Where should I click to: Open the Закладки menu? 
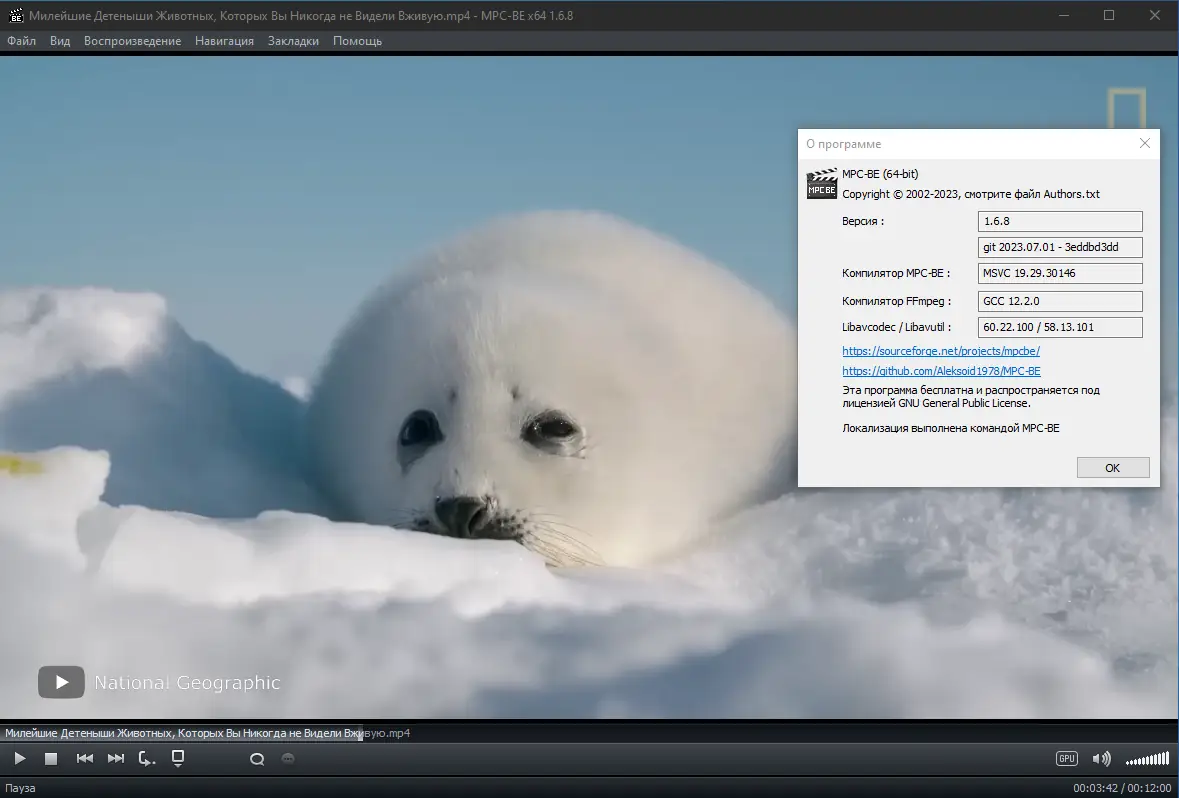[x=293, y=41]
